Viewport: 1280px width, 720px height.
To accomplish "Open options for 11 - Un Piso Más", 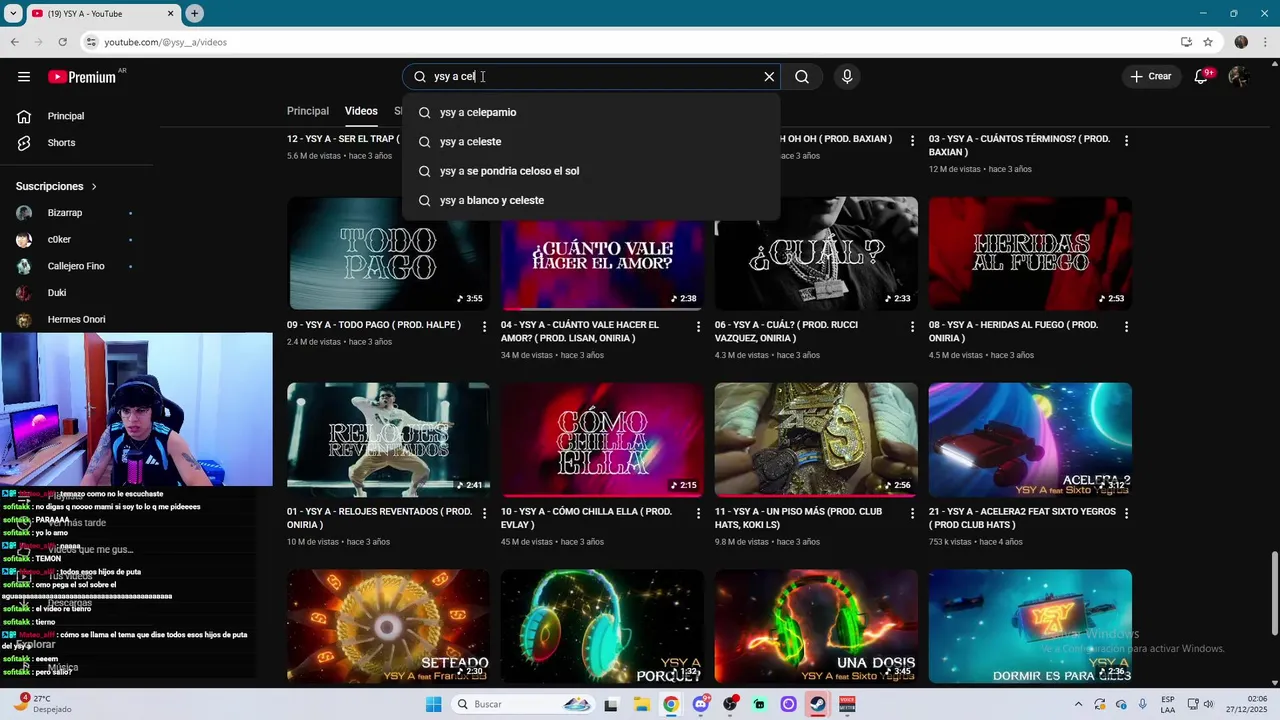I will [x=912, y=513].
